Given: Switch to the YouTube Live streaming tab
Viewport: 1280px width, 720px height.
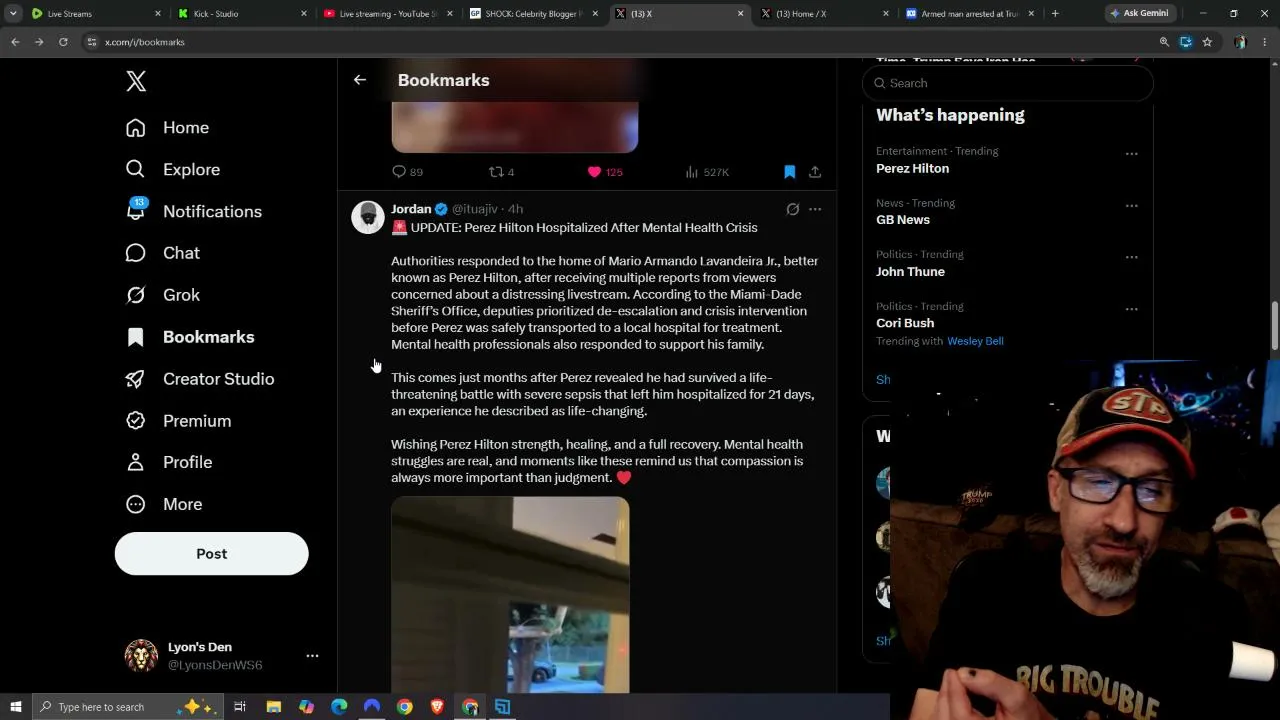Looking at the screenshot, I should coord(386,14).
